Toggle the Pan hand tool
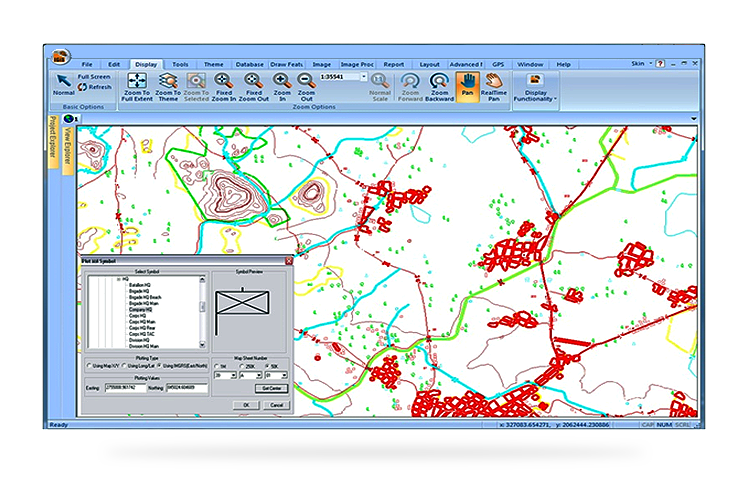 [x=467, y=86]
